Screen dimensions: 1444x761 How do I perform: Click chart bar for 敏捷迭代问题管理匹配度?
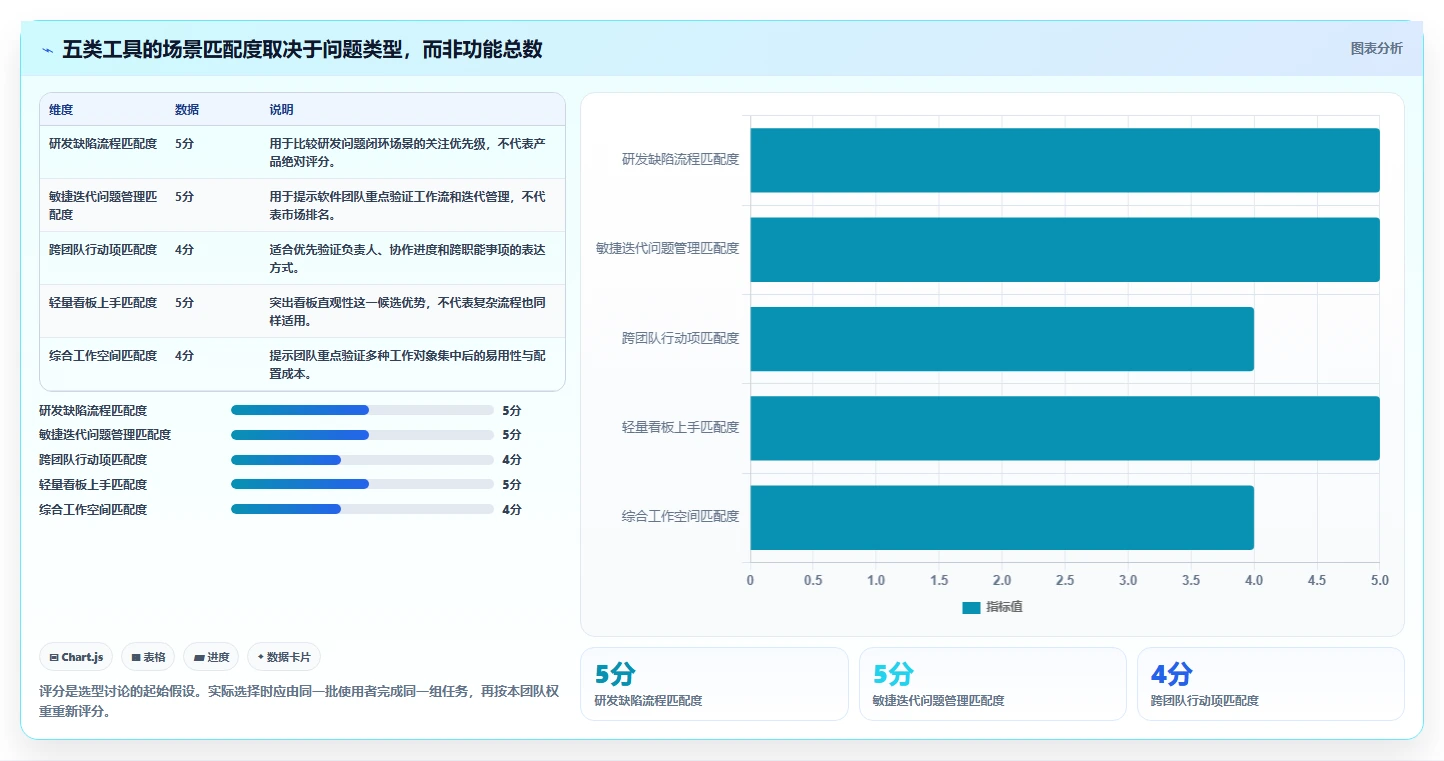(x=1065, y=249)
